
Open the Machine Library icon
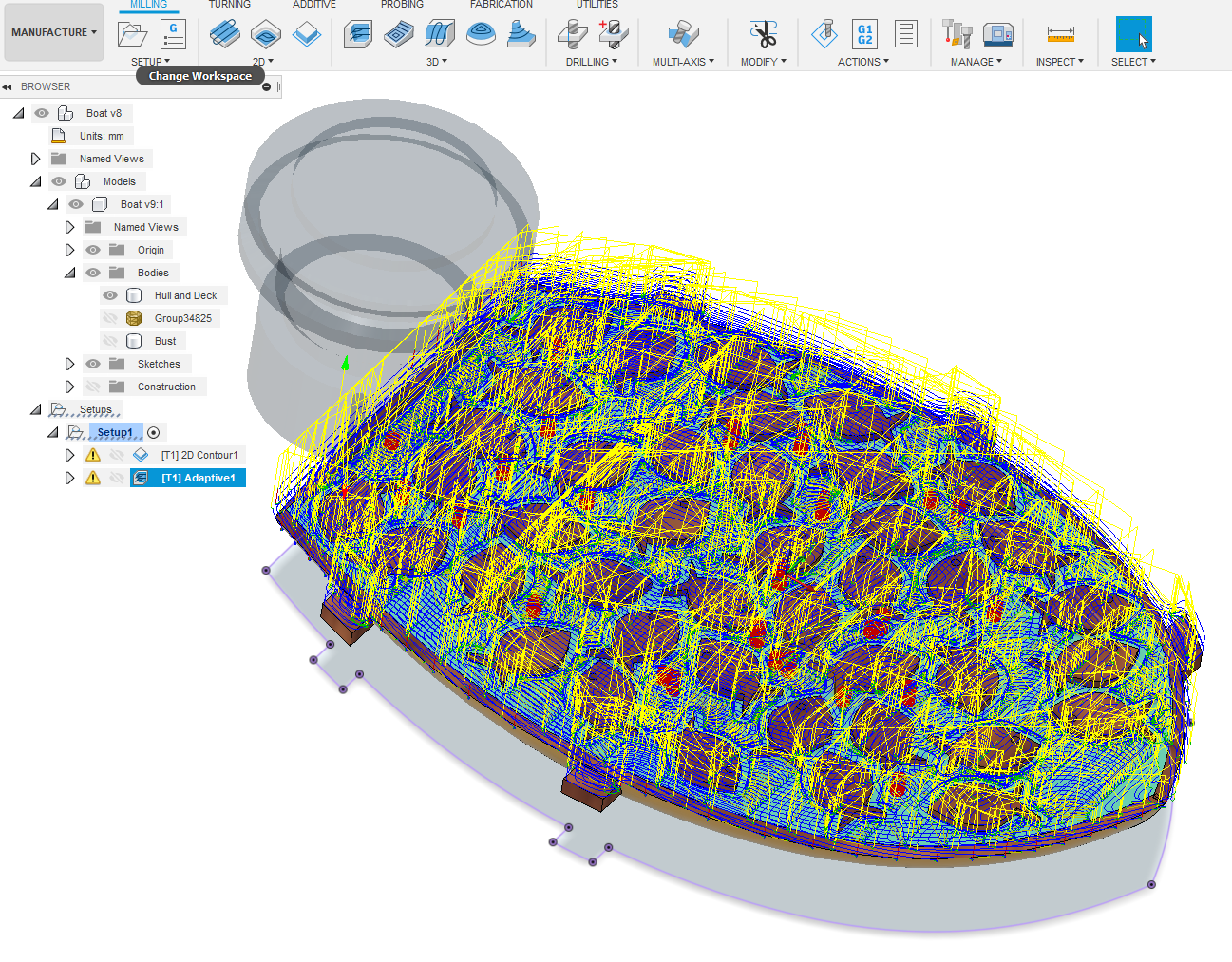997,35
